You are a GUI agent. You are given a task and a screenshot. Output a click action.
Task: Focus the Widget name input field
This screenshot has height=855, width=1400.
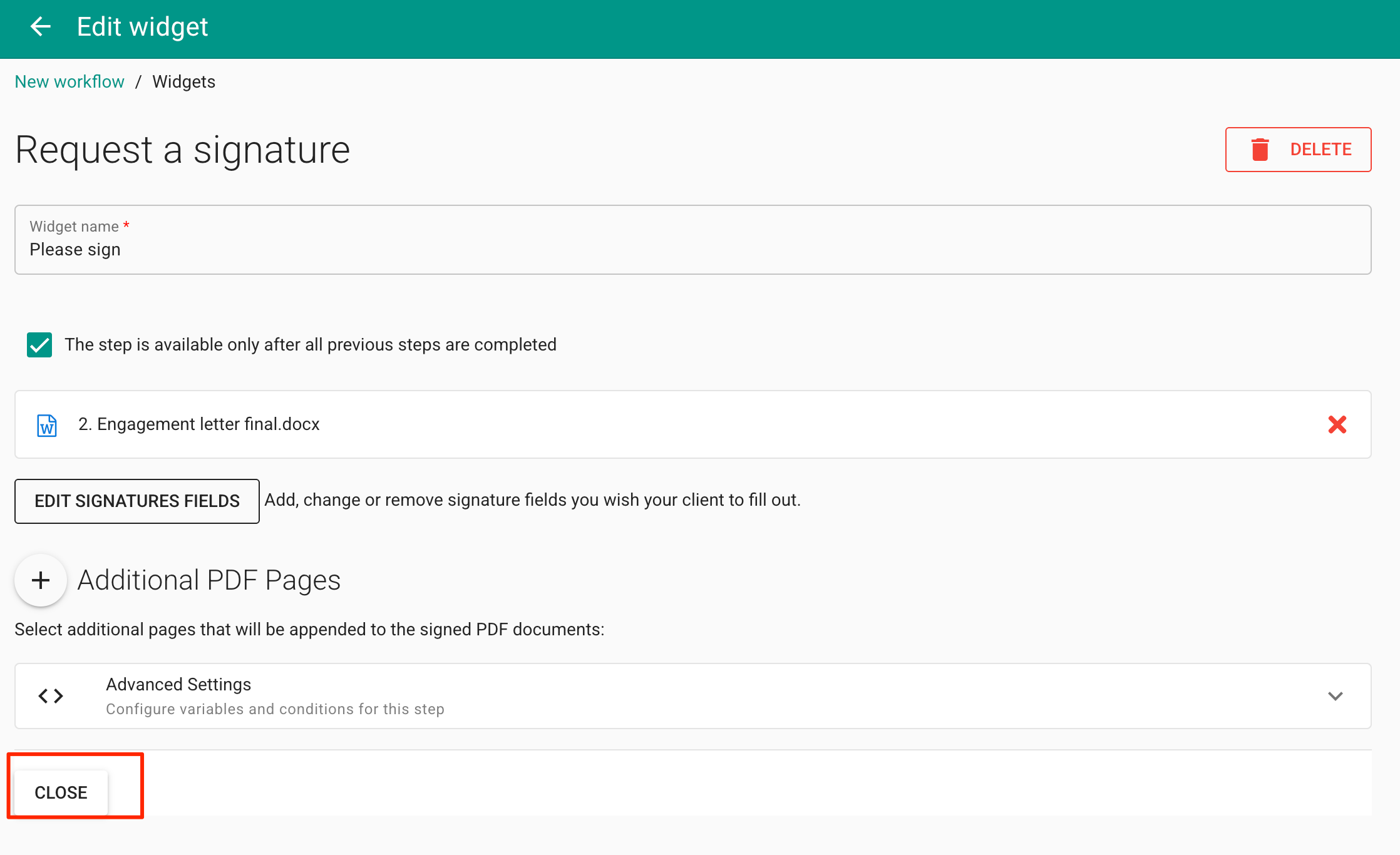pyautogui.click(x=692, y=249)
